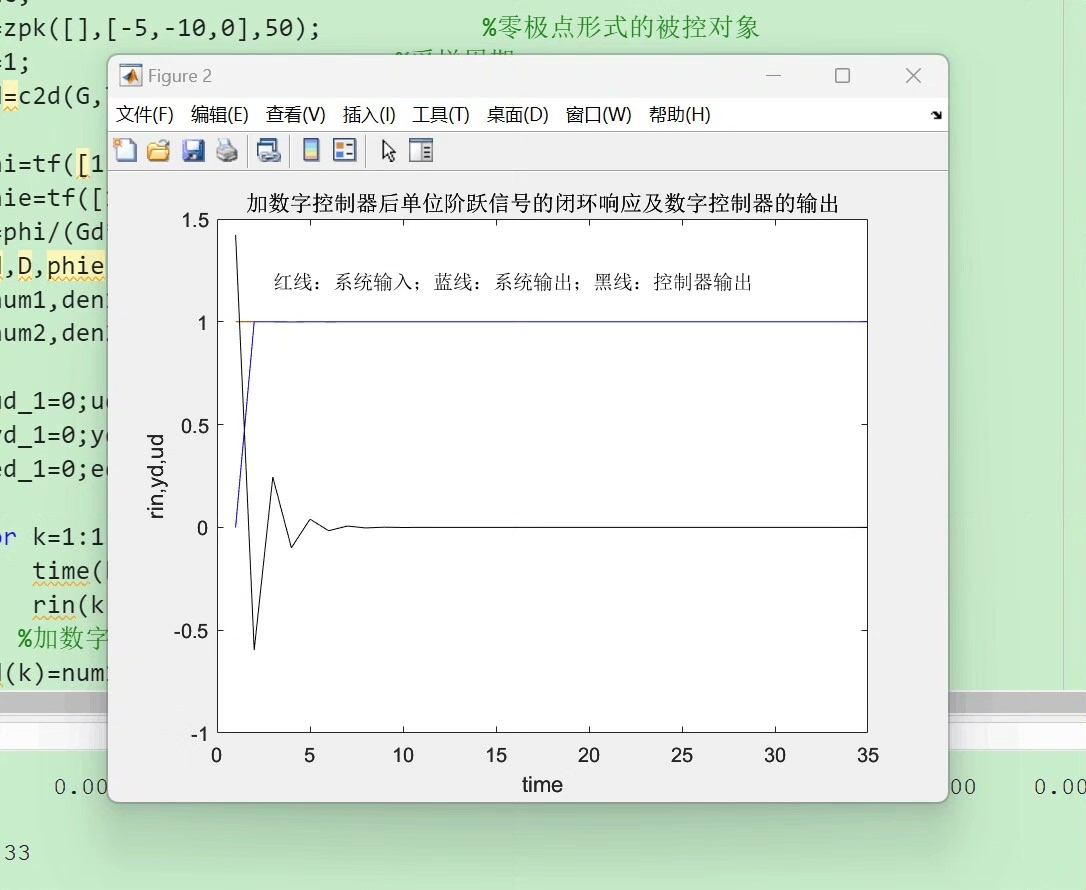Screen dimensions: 1086x890
Task: Print the figure using the printer icon
Action: tap(227, 150)
